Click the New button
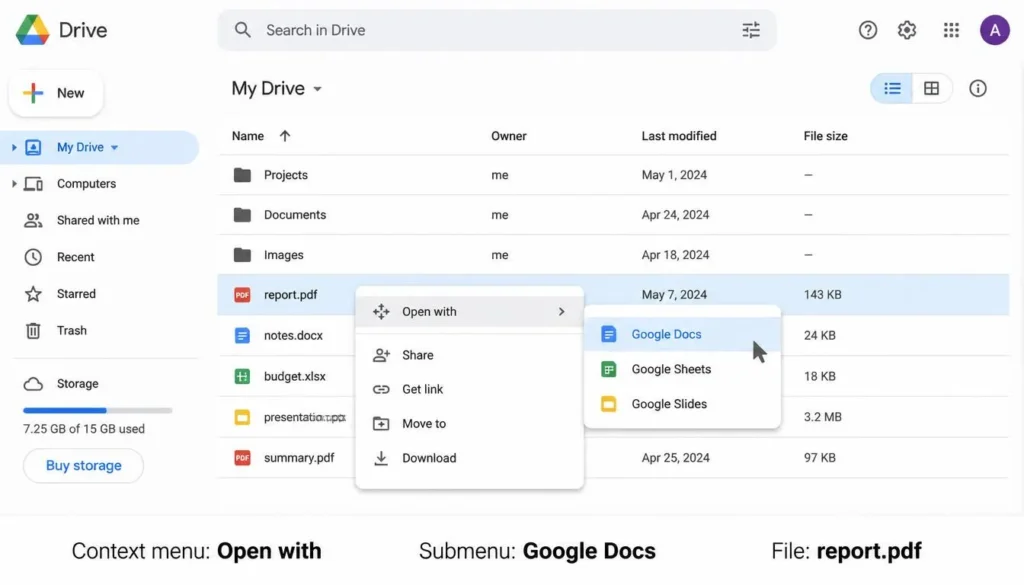1024x585 pixels. (x=56, y=93)
